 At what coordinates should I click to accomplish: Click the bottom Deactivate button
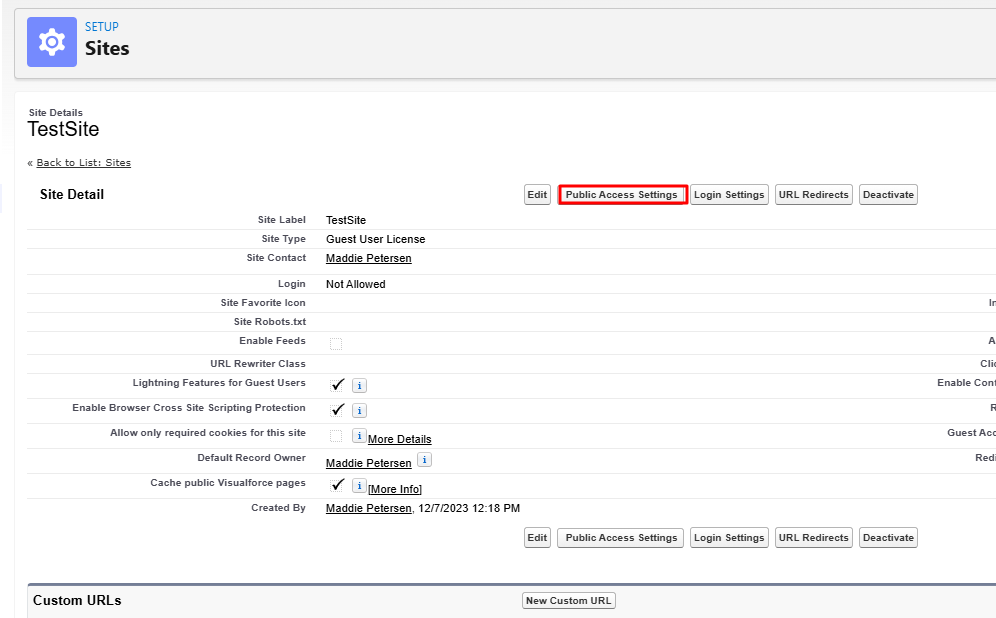click(x=888, y=537)
